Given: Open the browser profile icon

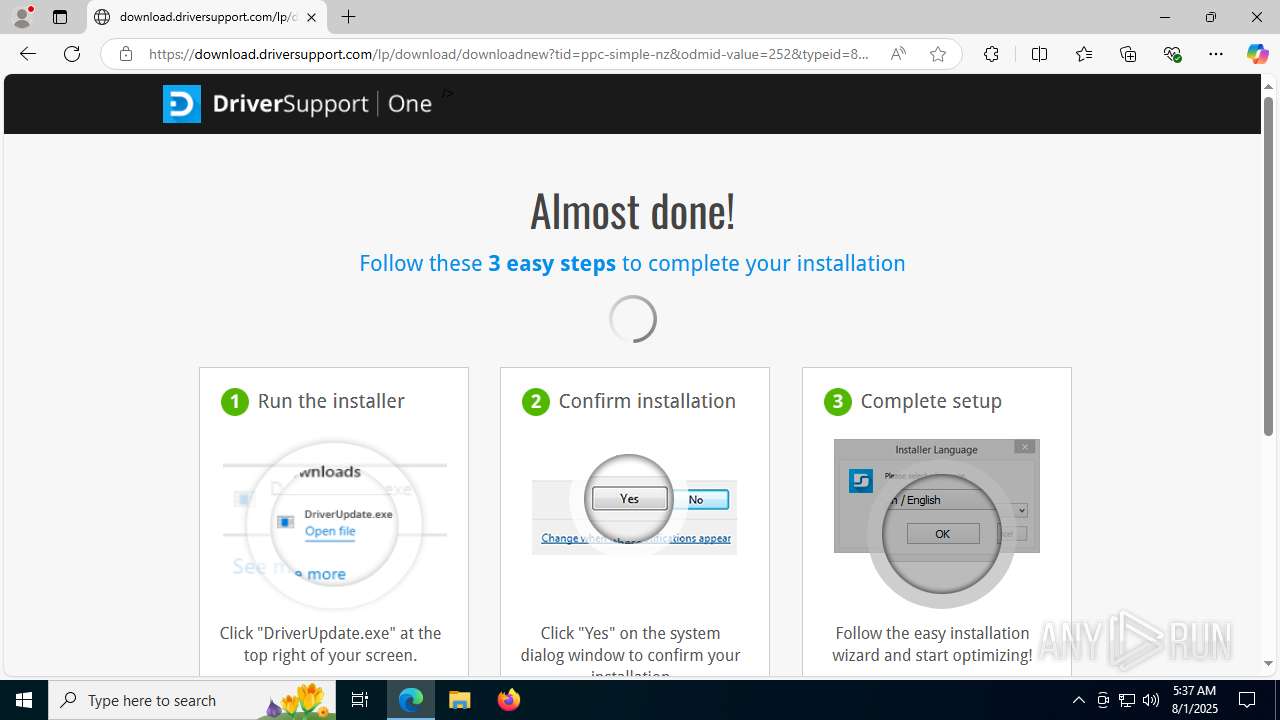Looking at the screenshot, I should click(x=22, y=17).
